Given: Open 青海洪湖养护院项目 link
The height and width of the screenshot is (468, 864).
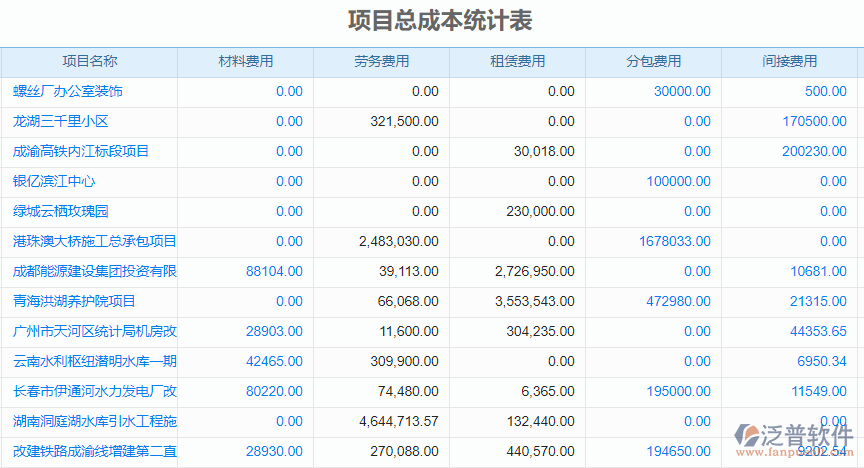Looking at the screenshot, I should (x=74, y=301).
